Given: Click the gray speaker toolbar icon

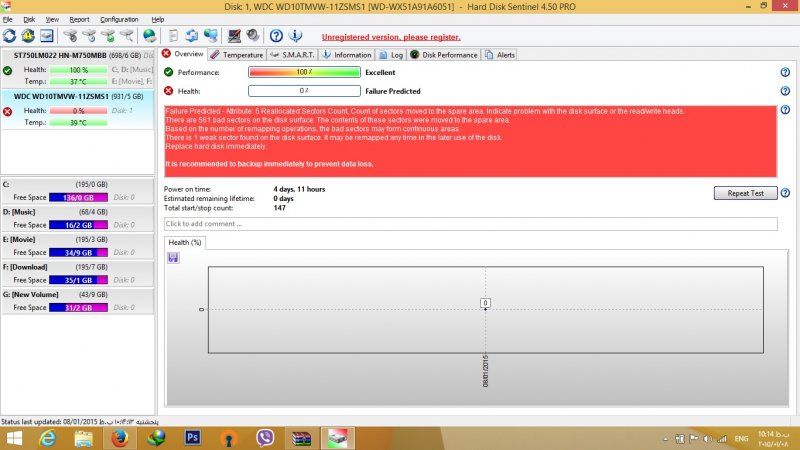Looking at the screenshot, I should point(253,36).
